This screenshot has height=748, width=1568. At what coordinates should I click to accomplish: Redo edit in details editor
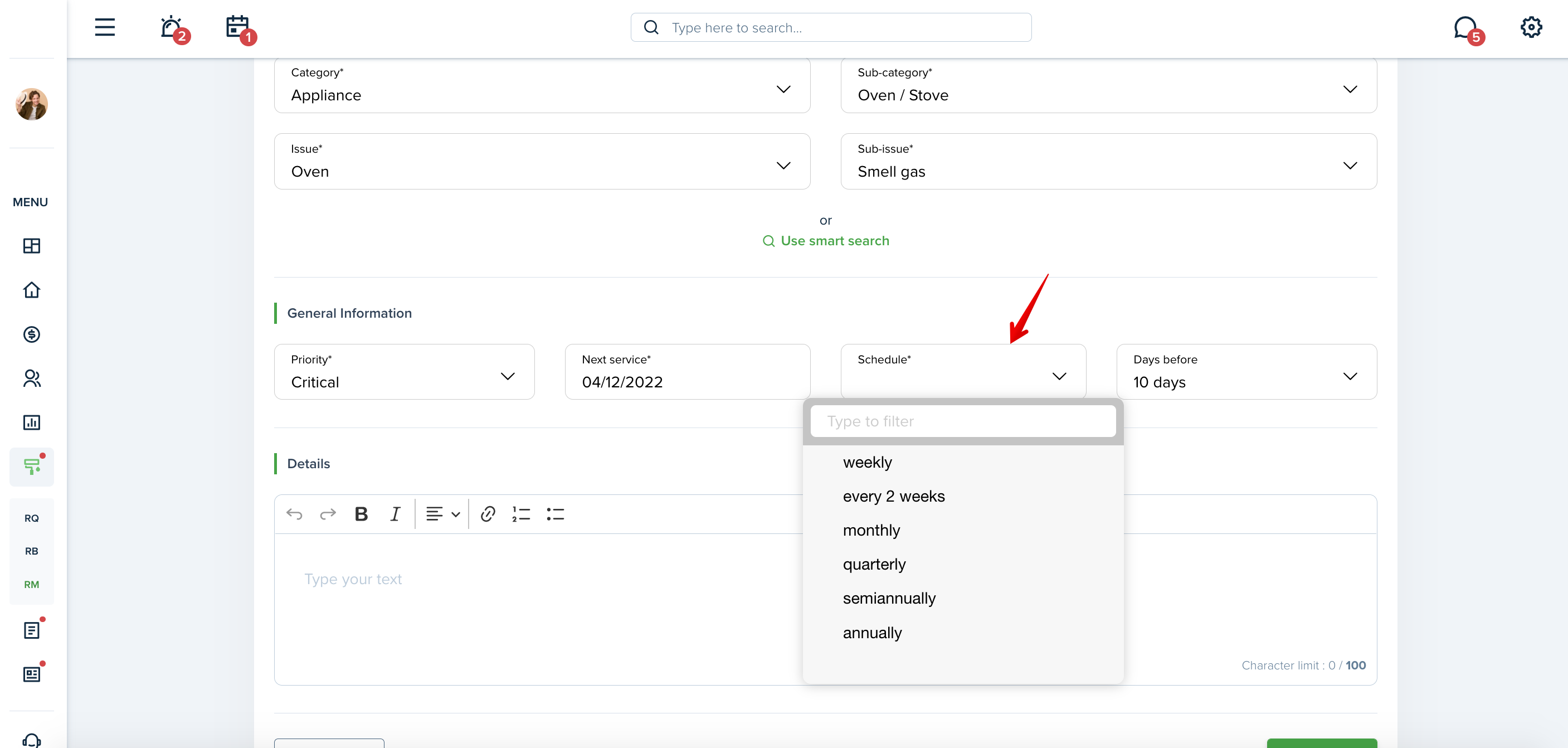328,514
